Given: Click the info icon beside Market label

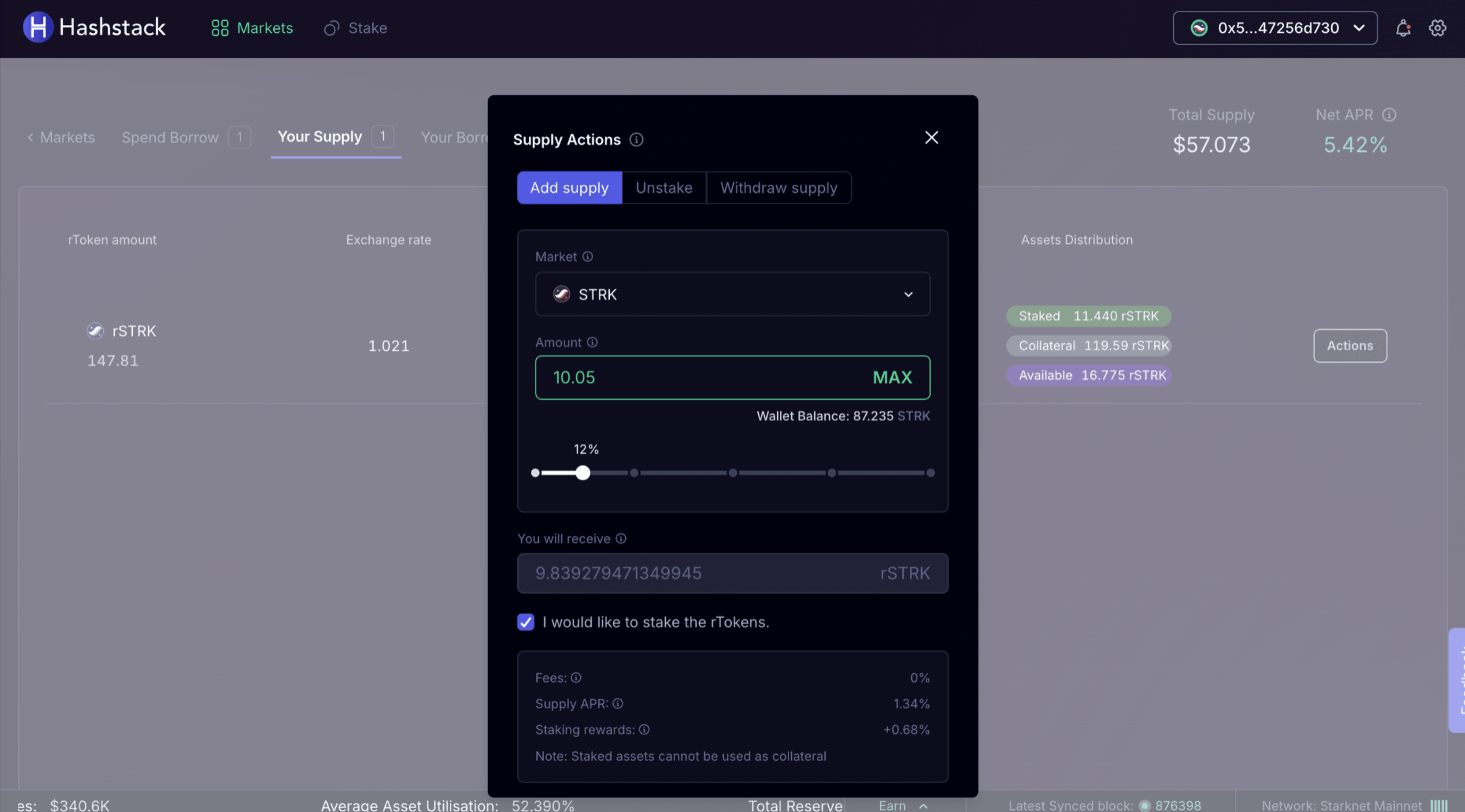Looking at the screenshot, I should pos(587,256).
